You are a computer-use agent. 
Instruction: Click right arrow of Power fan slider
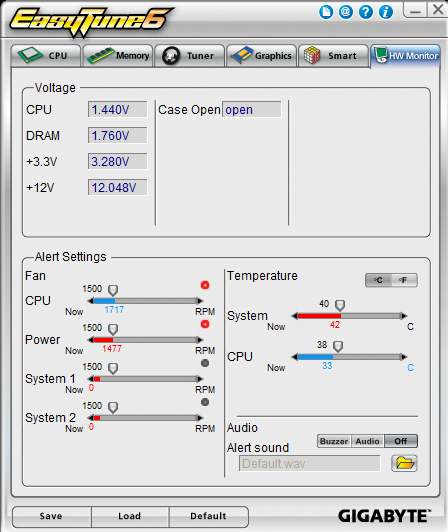[x=200, y=340]
